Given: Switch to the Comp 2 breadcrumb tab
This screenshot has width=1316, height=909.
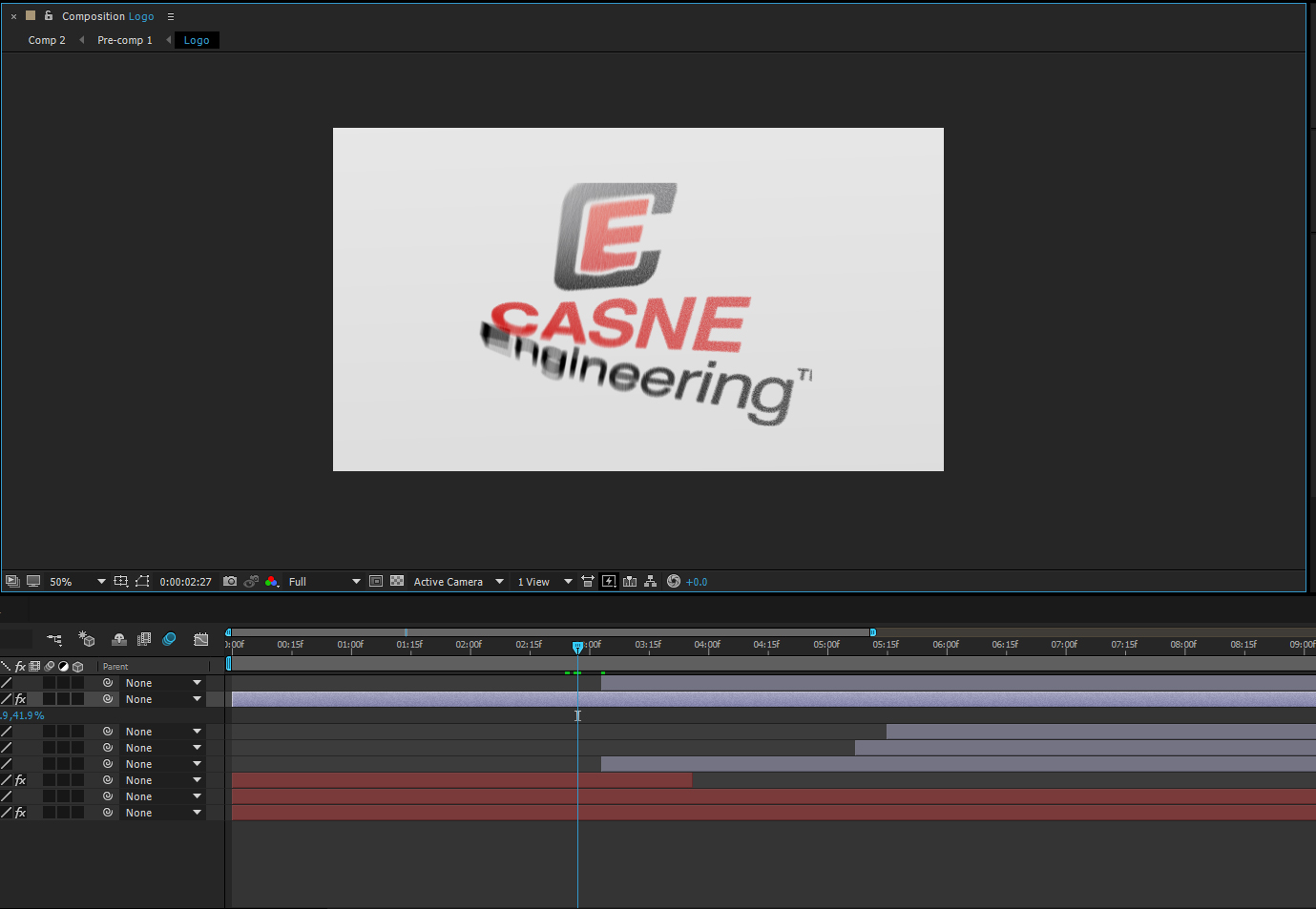Looking at the screenshot, I should [x=47, y=40].
